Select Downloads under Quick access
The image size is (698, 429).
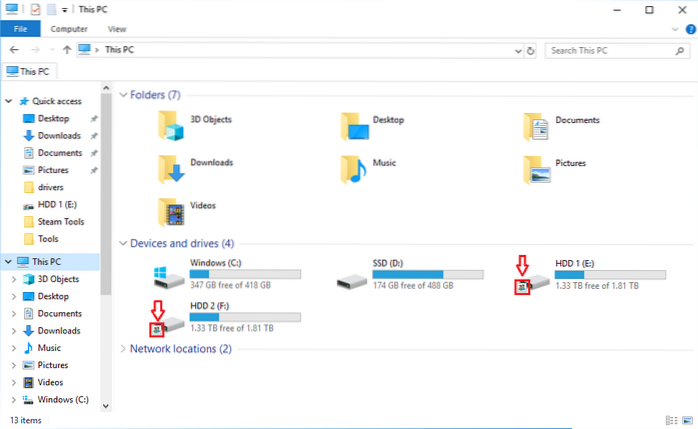tap(59, 135)
